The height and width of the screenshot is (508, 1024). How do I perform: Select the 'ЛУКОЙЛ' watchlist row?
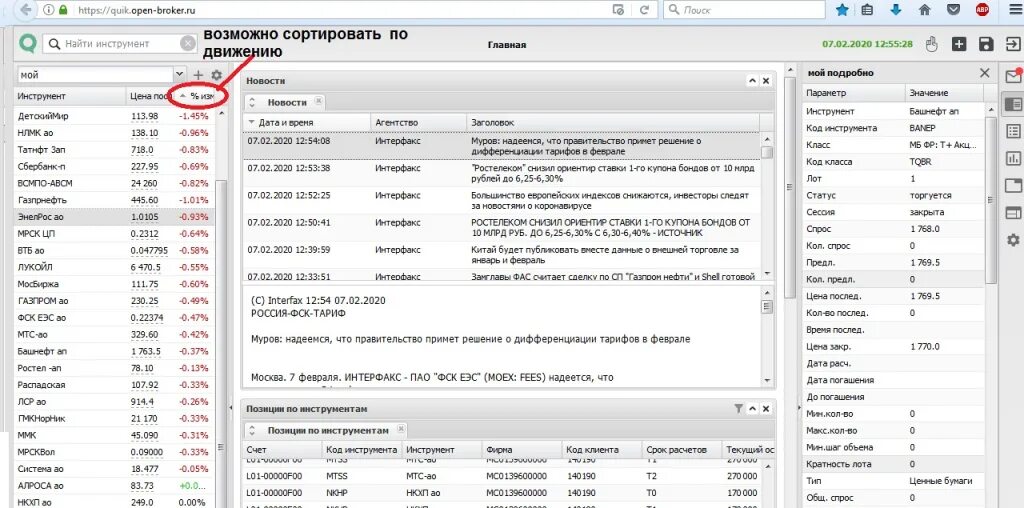click(x=114, y=267)
